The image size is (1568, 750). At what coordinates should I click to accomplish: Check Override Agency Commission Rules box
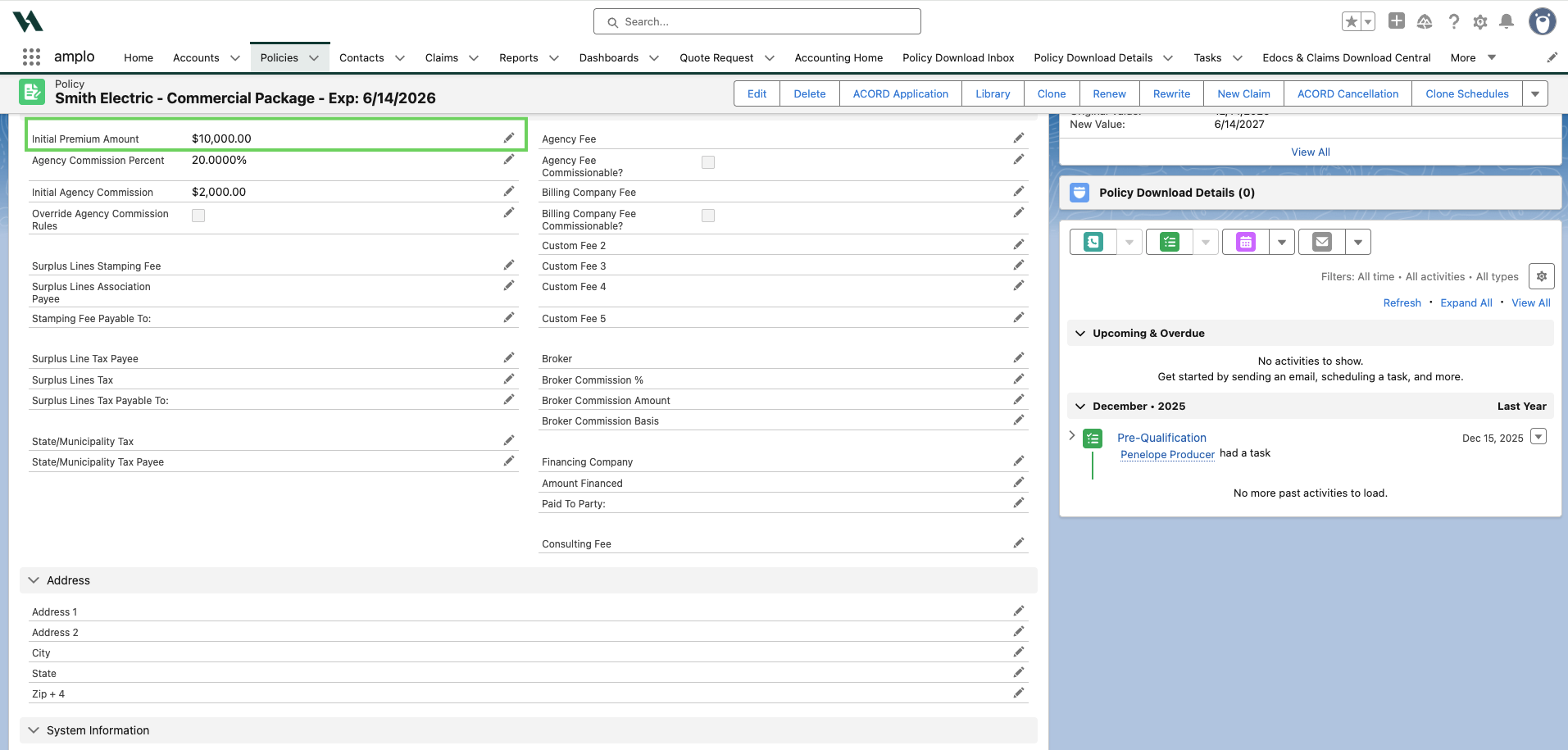(198, 216)
